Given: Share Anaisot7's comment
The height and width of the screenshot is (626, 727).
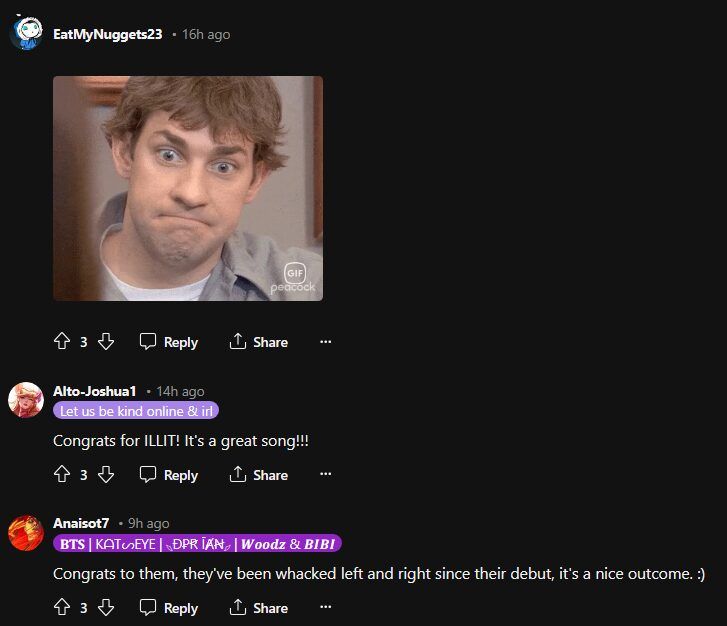Looking at the screenshot, I should [x=259, y=608].
